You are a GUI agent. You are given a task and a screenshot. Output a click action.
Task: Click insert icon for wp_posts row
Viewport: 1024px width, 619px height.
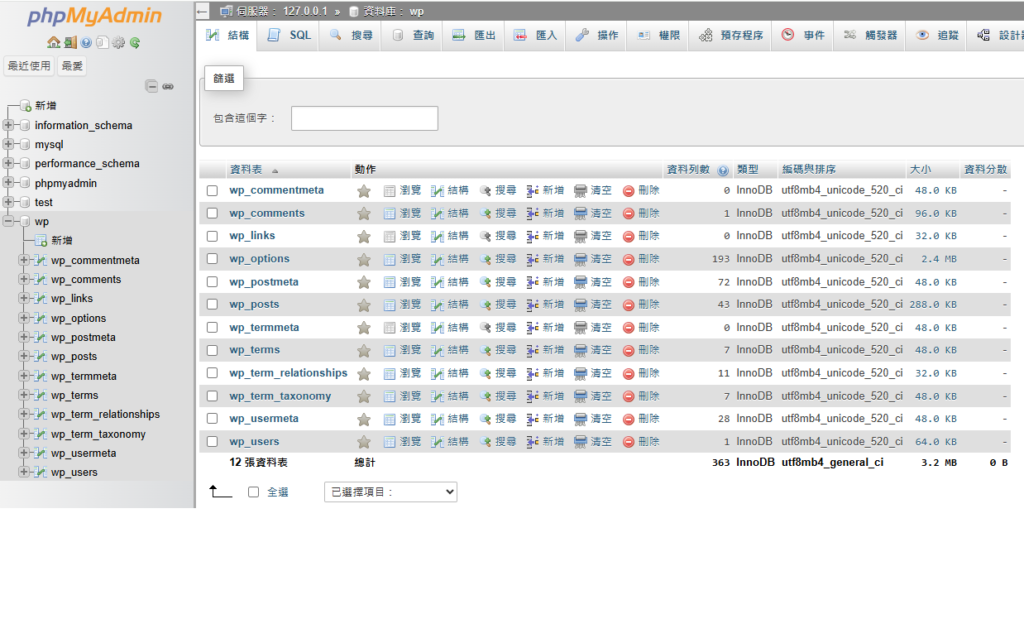pos(533,305)
